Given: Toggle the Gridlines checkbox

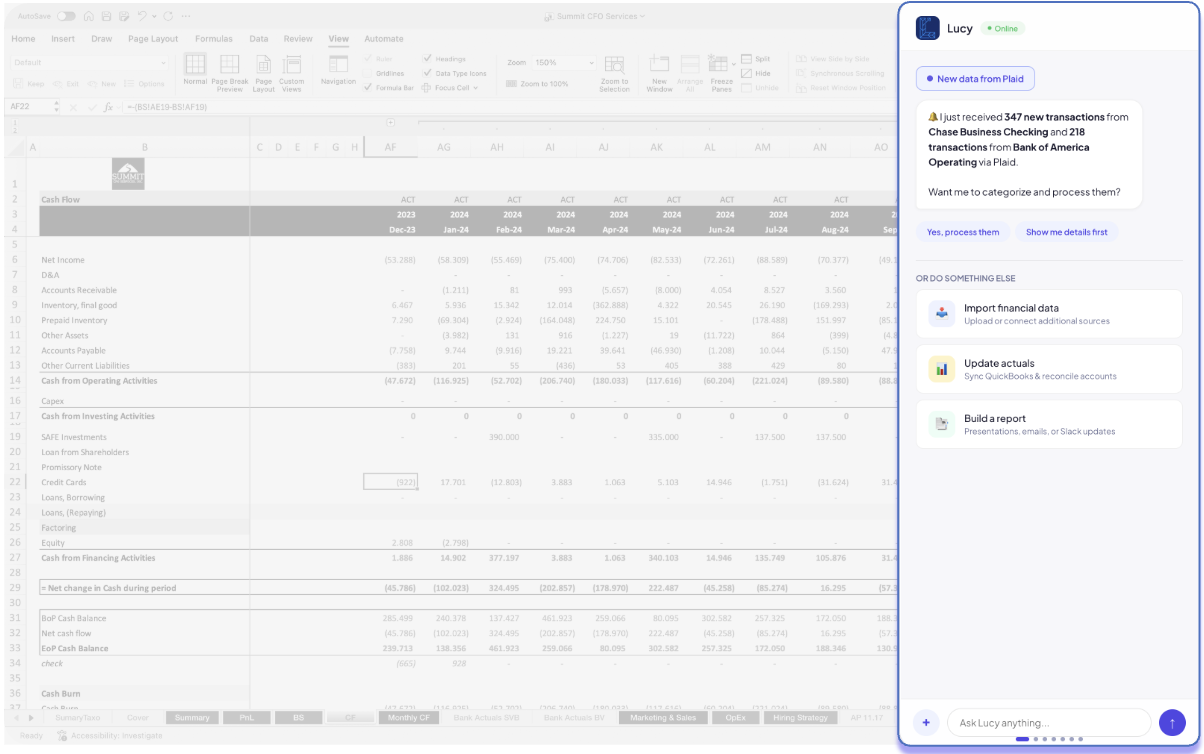Looking at the screenshot, I should [367, 71].
